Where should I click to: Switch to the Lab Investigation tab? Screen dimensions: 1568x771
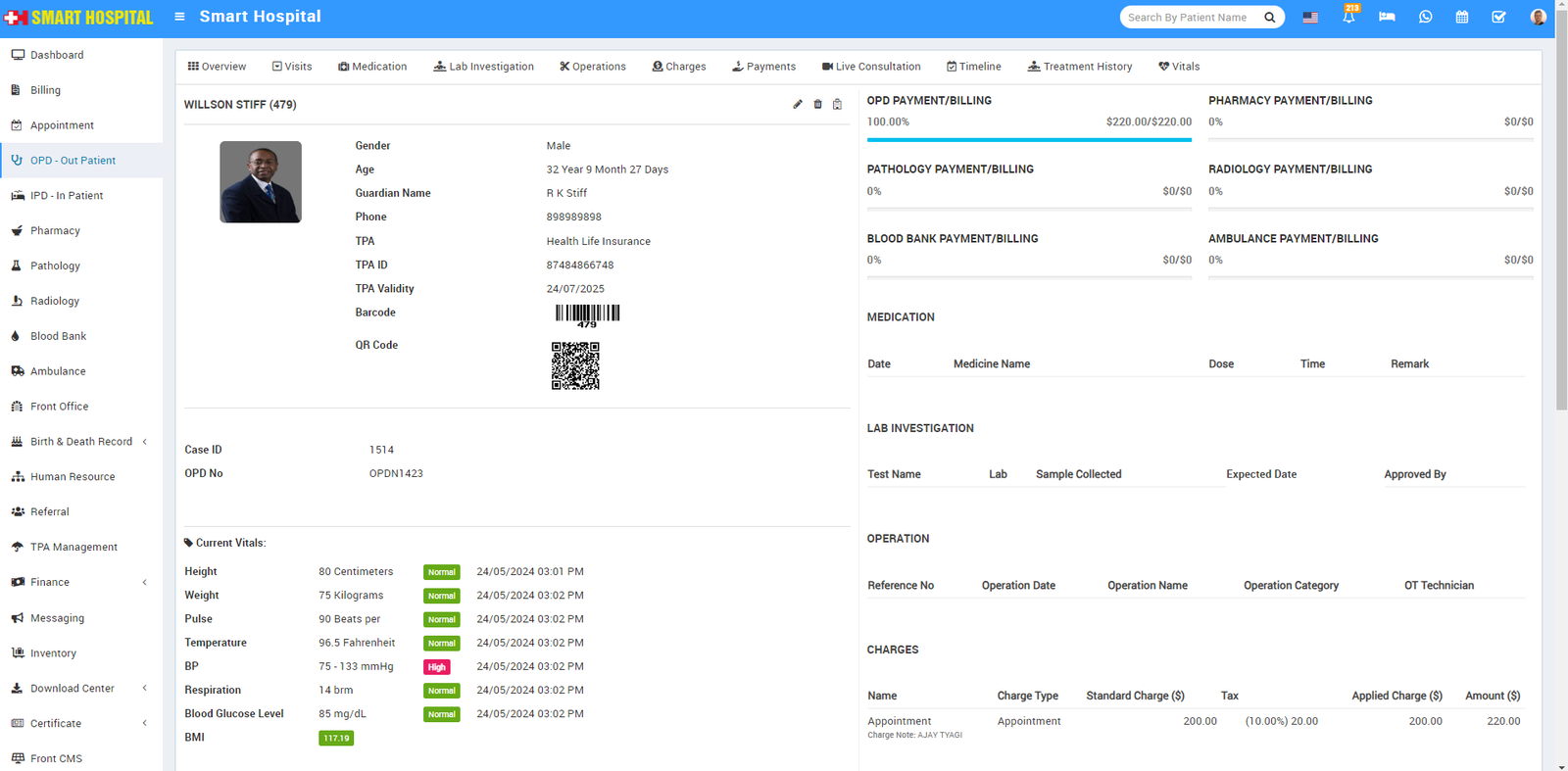[x=484, y=67]
